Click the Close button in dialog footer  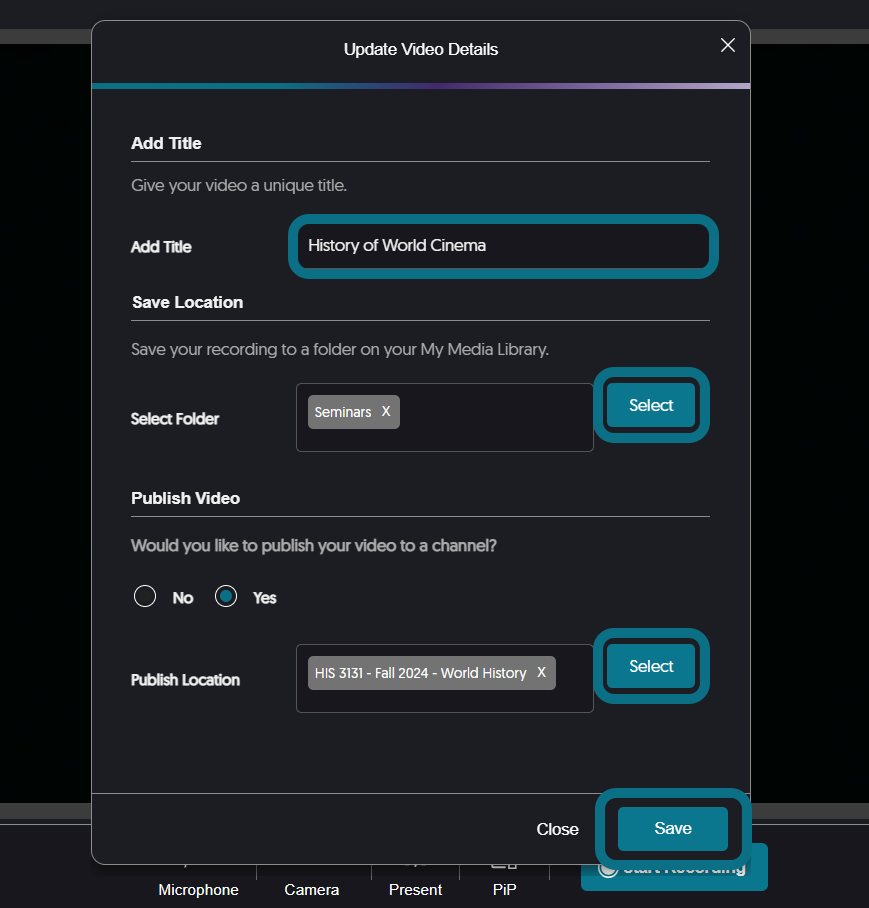point(557,829)
